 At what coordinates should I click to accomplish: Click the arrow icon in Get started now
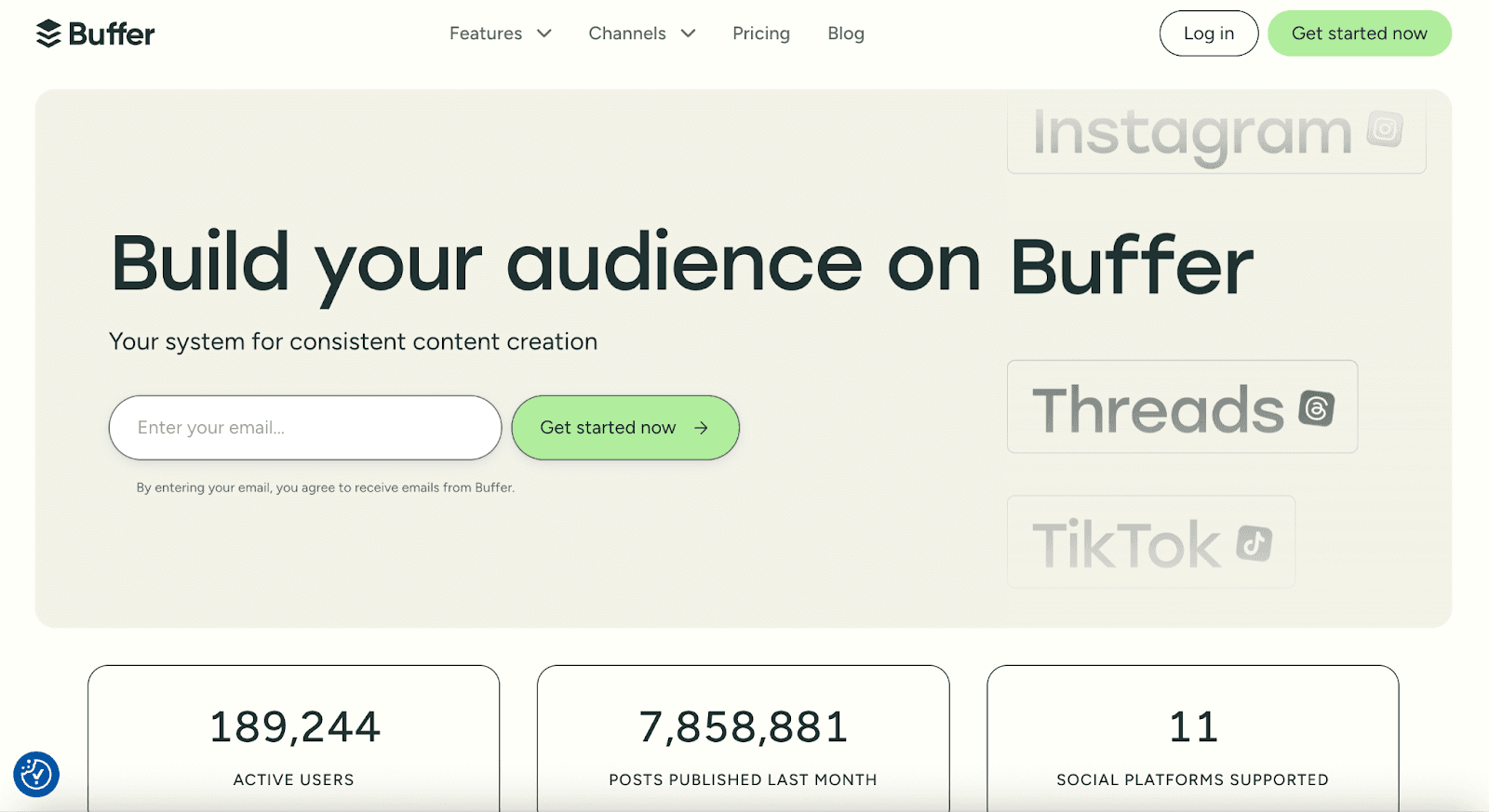[702, 428]
